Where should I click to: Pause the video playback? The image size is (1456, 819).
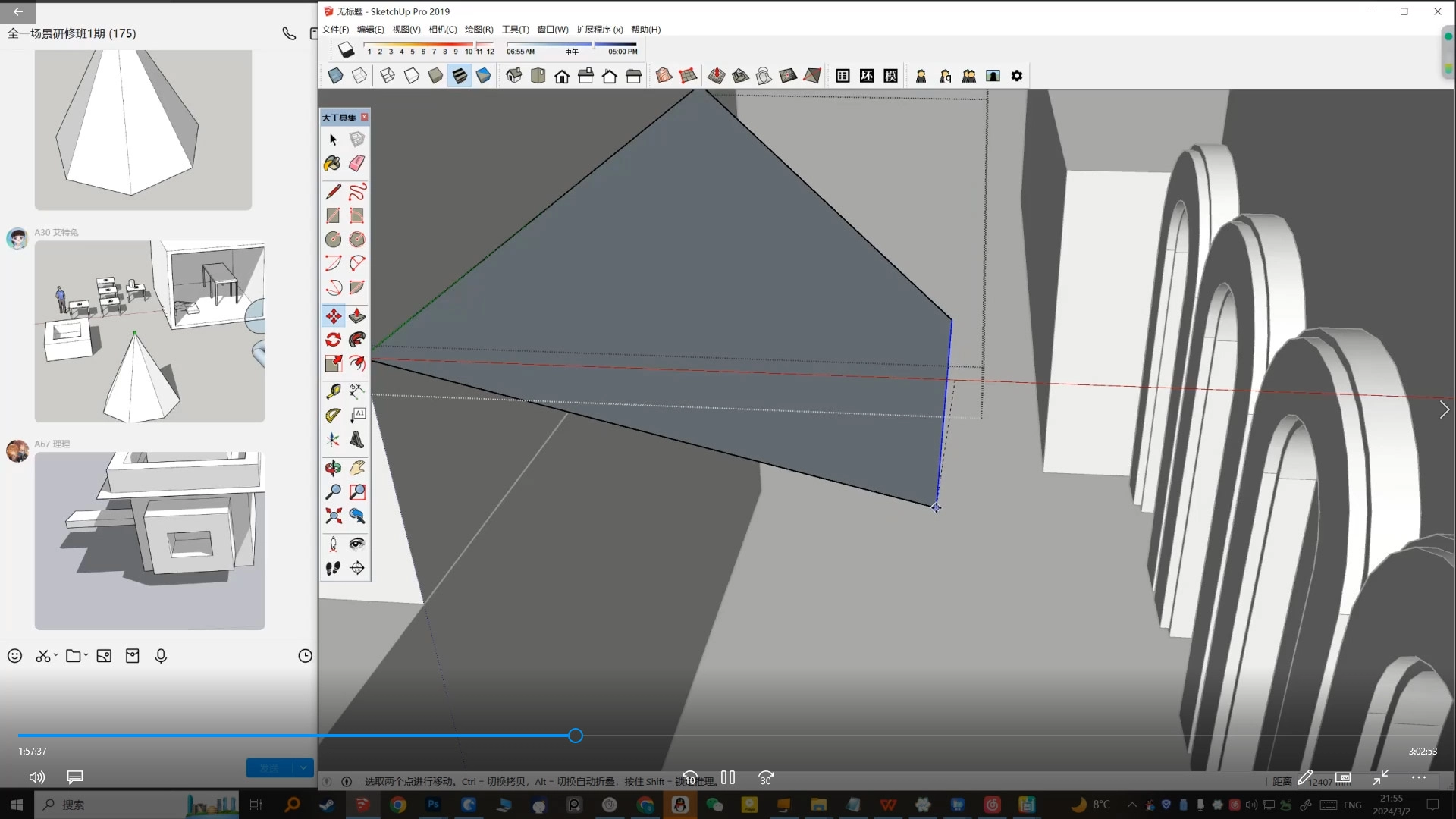[x=728, y=777]
